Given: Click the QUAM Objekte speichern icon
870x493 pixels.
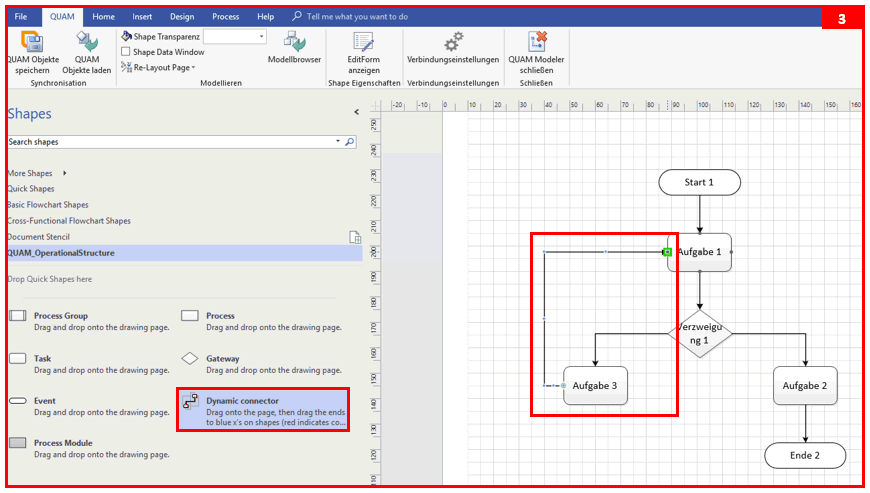Looking at the screenshot, I should pyautogui.click(x=32, y=41).
